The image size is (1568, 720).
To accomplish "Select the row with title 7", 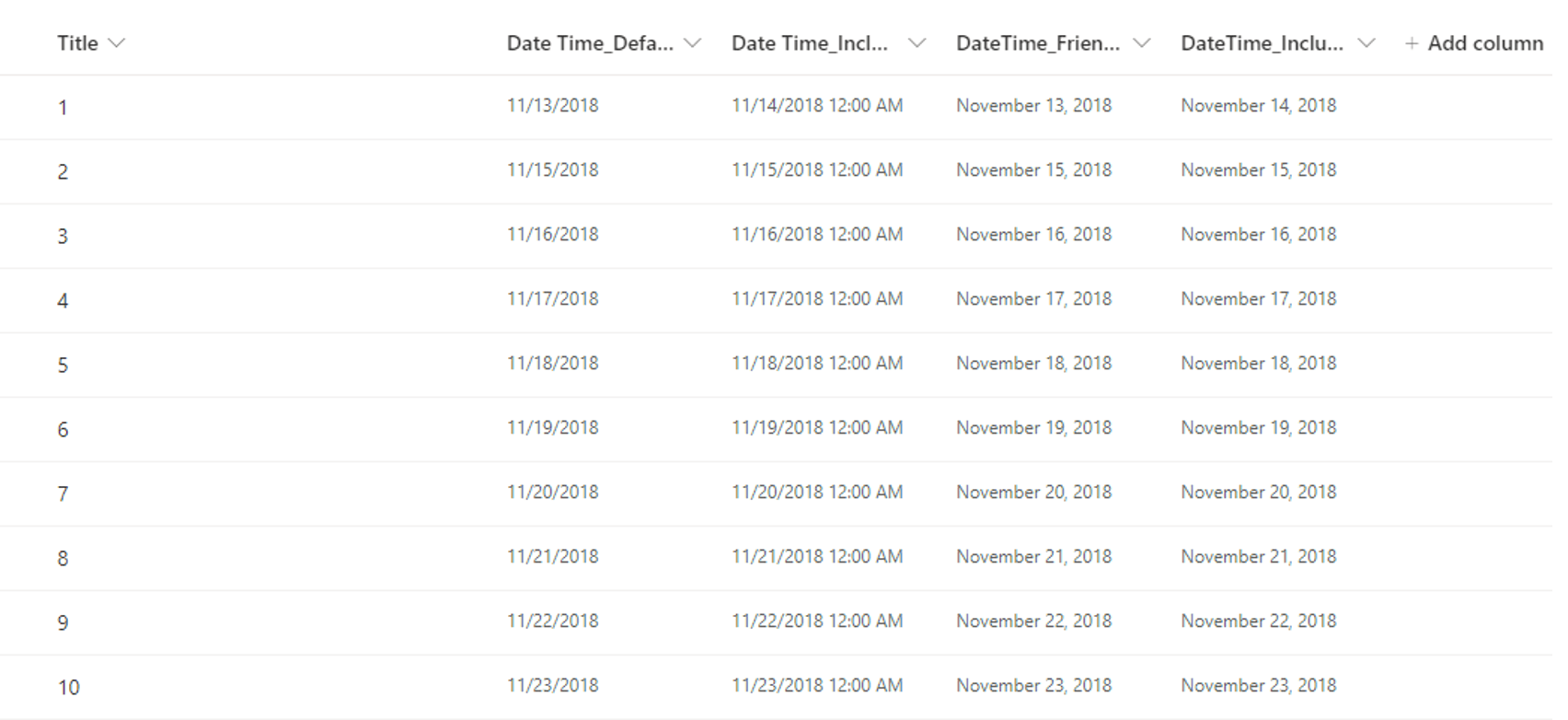I will click(63, 494).
